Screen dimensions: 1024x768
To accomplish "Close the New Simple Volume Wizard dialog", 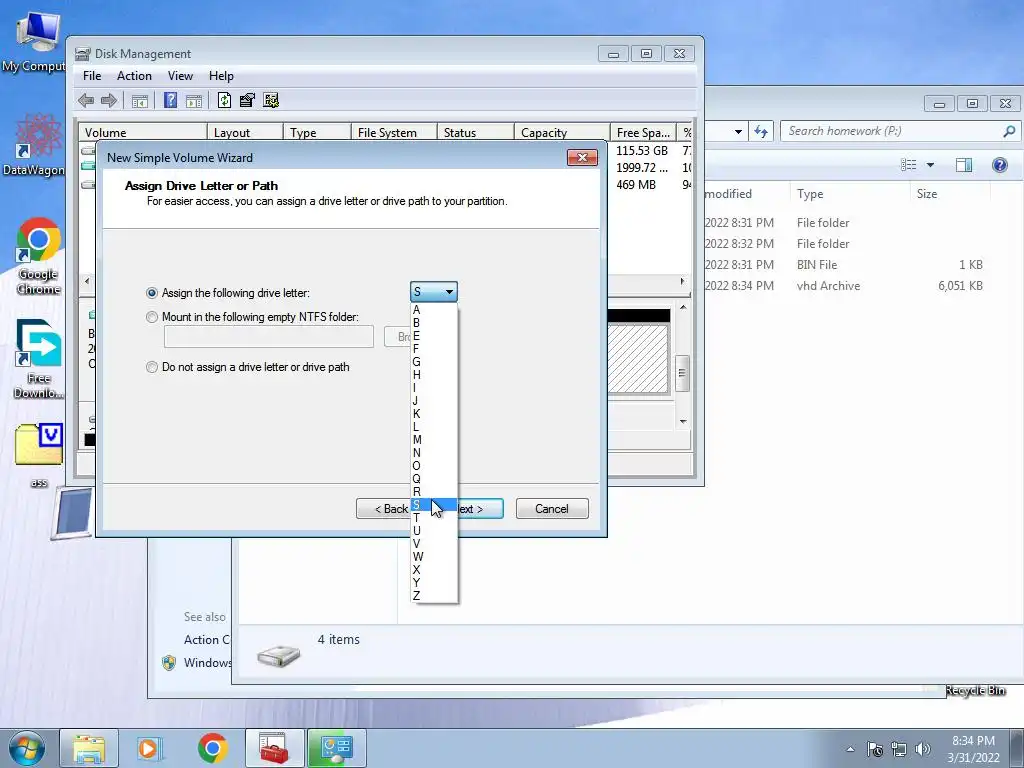I will (582, 157).
